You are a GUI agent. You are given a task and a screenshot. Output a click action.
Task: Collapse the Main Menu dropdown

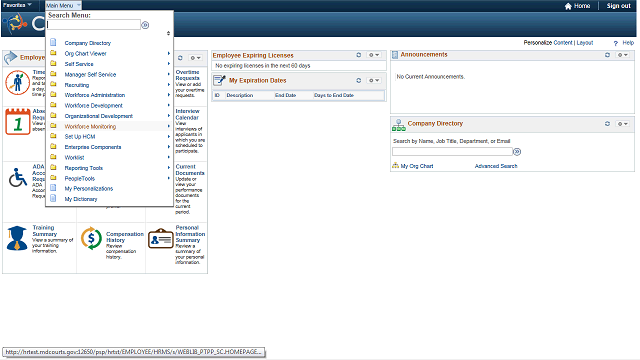(63, 5)
